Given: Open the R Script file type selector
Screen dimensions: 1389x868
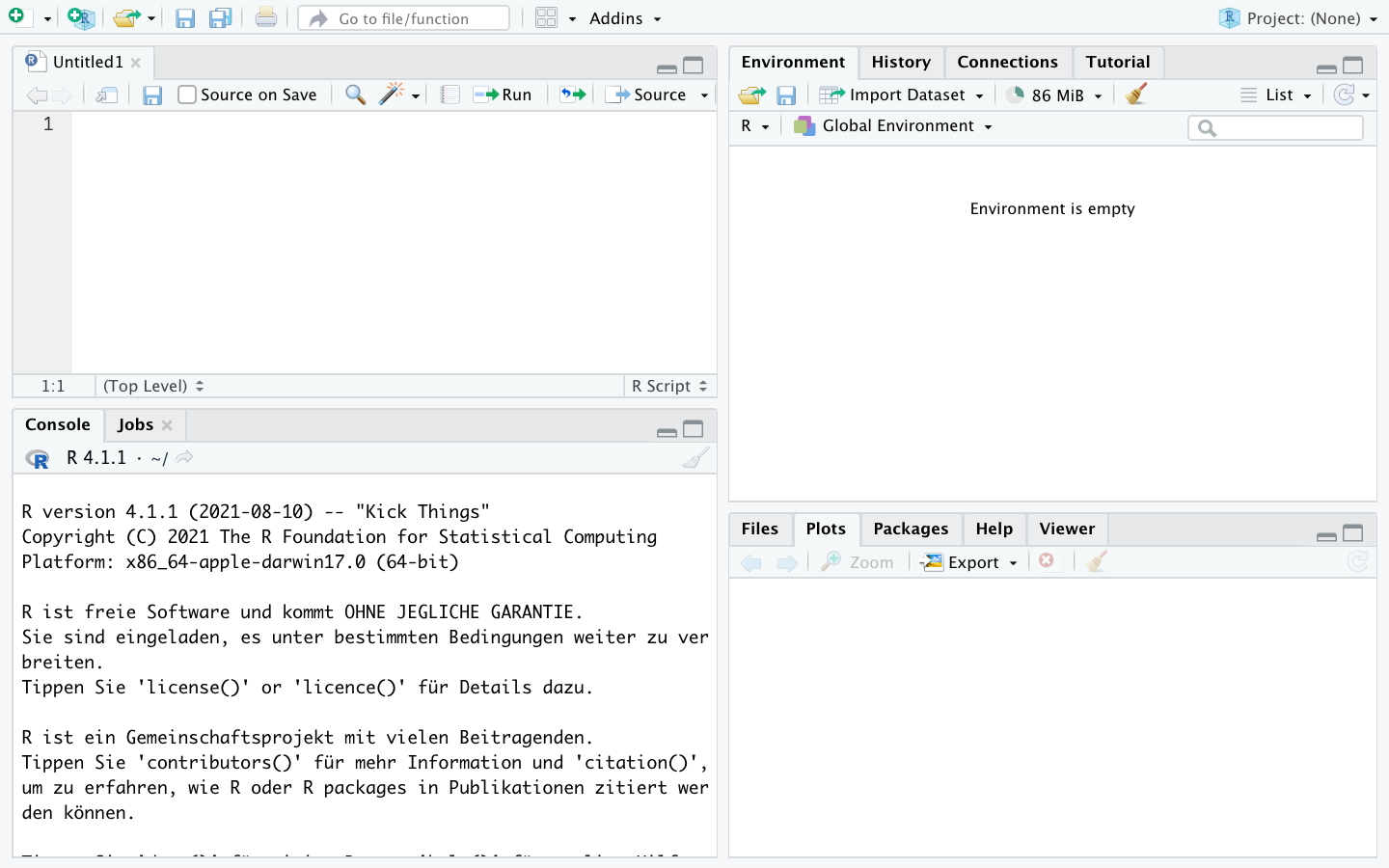Looking at the screenshot, I should (x=669, y=386).
